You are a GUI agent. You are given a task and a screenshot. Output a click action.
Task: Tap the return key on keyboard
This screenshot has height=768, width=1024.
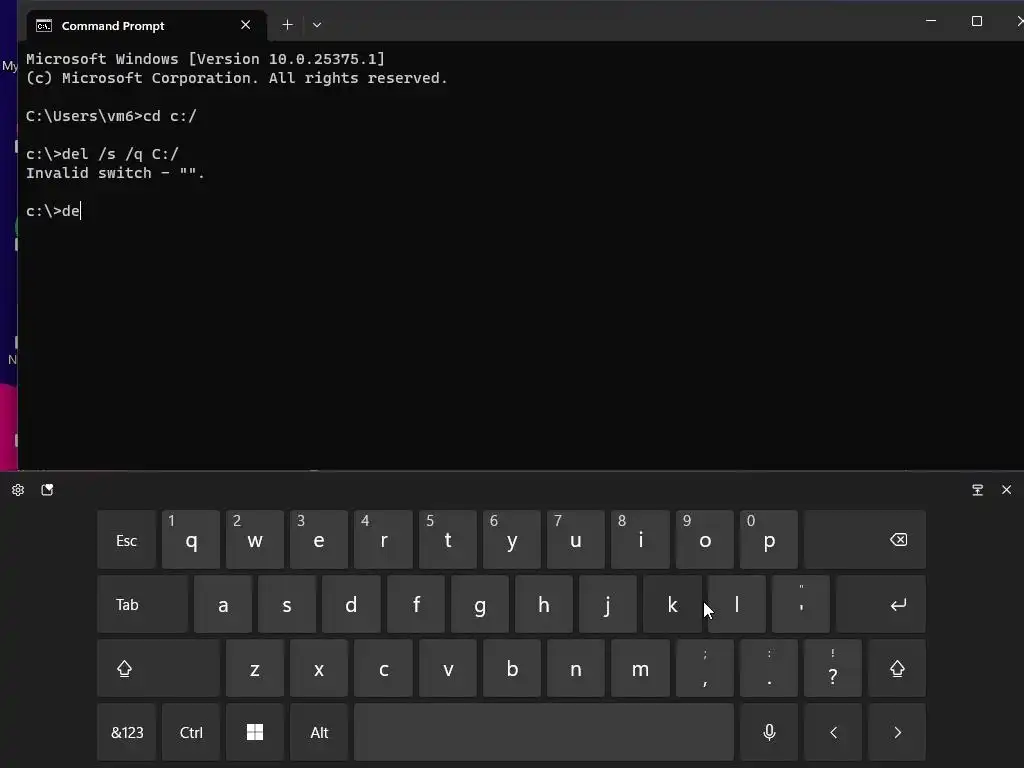[881, 605]
